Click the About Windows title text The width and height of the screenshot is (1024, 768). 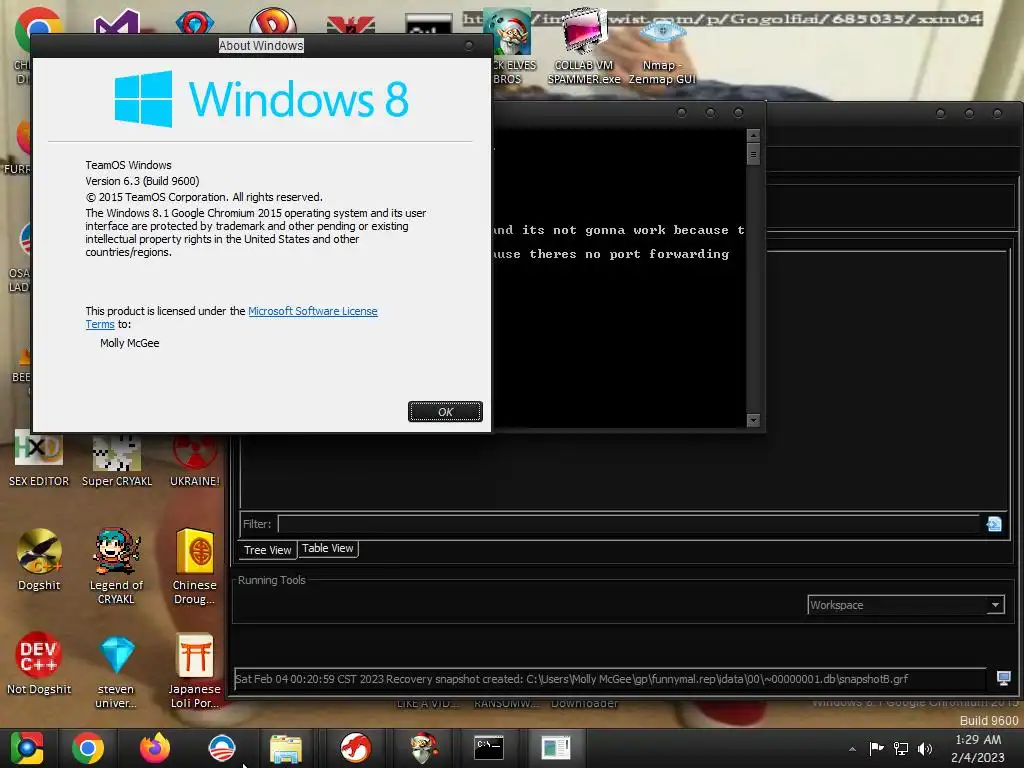261,46
